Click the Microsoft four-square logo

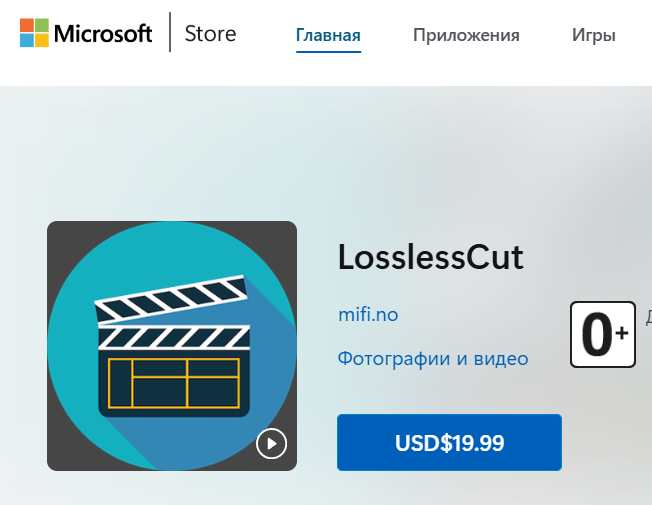point(34,33)
